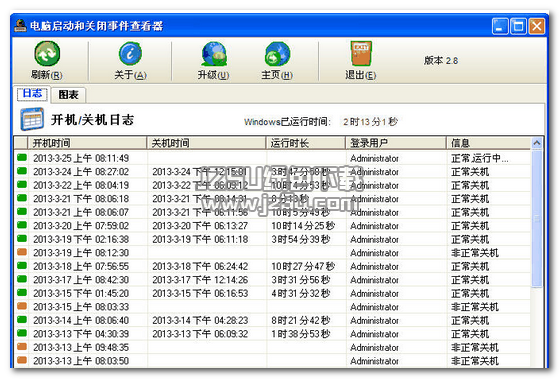Click duration cell 10时27分47秒
This screenshot has height=379, width=560.
click(x=303, y=266)
